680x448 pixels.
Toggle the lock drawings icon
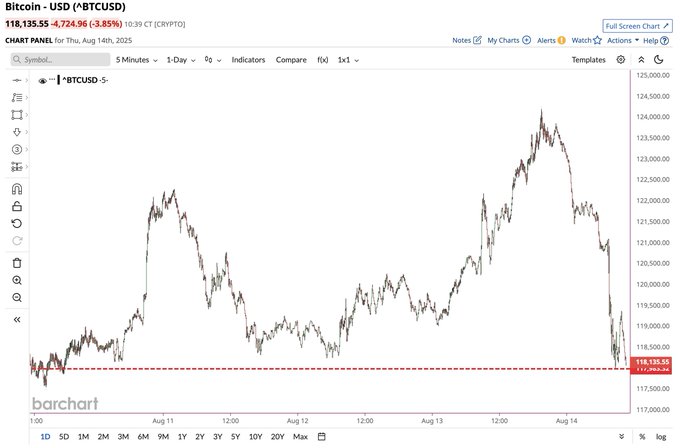point(17,206)
